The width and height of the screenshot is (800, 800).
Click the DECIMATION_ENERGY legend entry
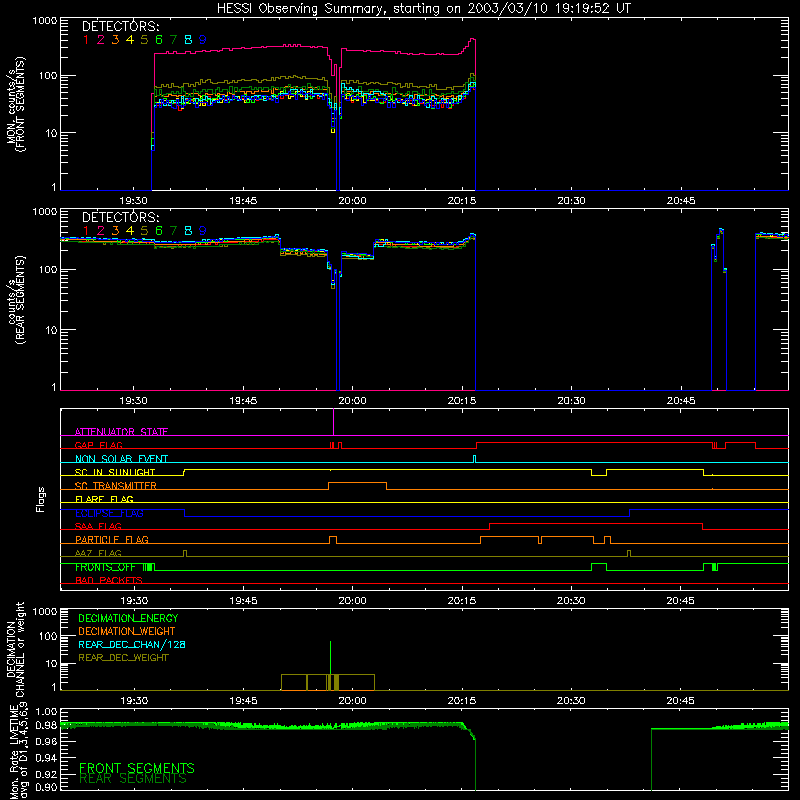point(128,618)
